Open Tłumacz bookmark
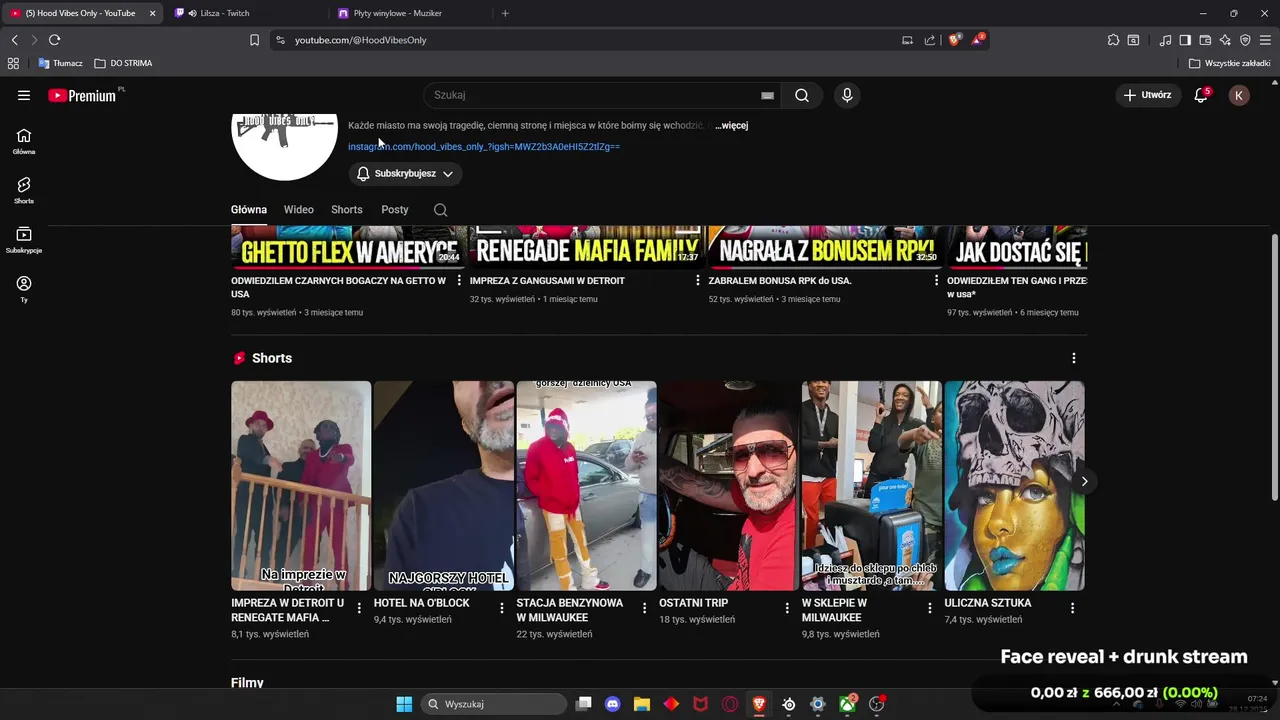The height and width of the screenshot is (720, 1280). click(61, 63)
